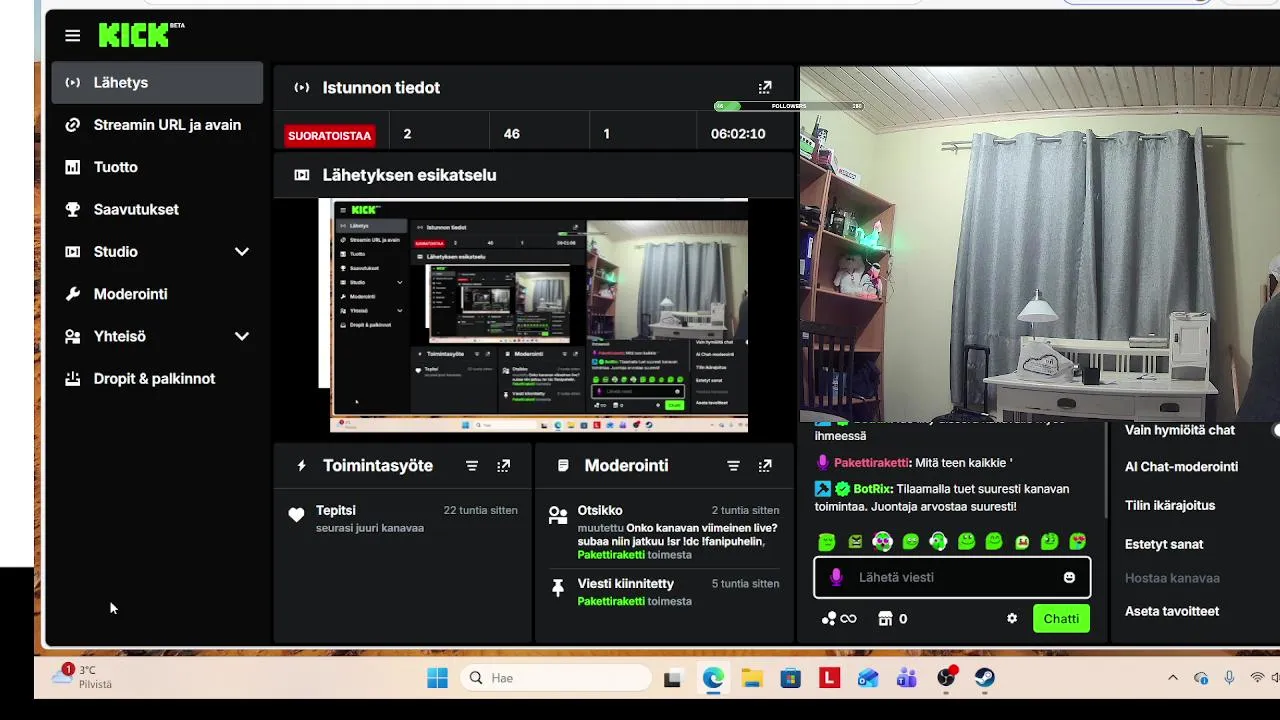
Task: Insert the headphones frog emote
Action: coord(938,542)
